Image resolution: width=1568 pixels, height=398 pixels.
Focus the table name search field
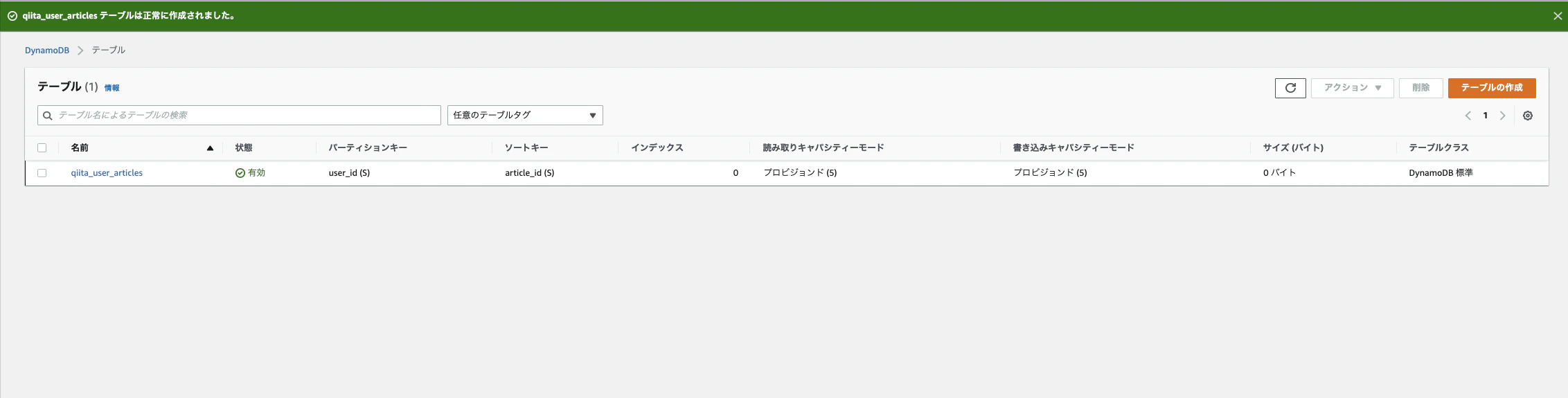(x=239, y=115)
